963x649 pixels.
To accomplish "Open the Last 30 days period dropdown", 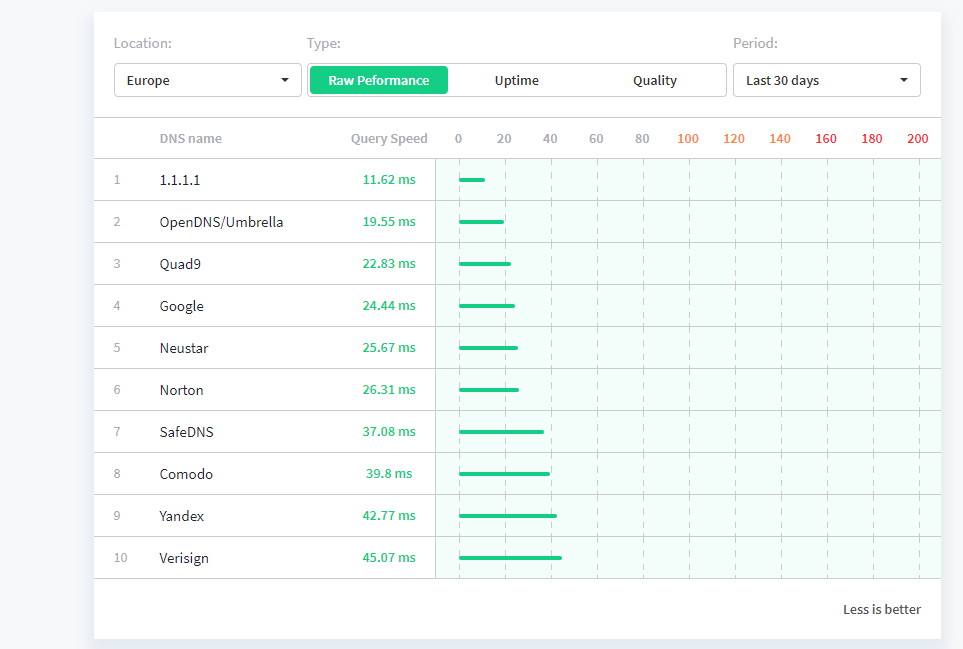I will pos(827,80).
